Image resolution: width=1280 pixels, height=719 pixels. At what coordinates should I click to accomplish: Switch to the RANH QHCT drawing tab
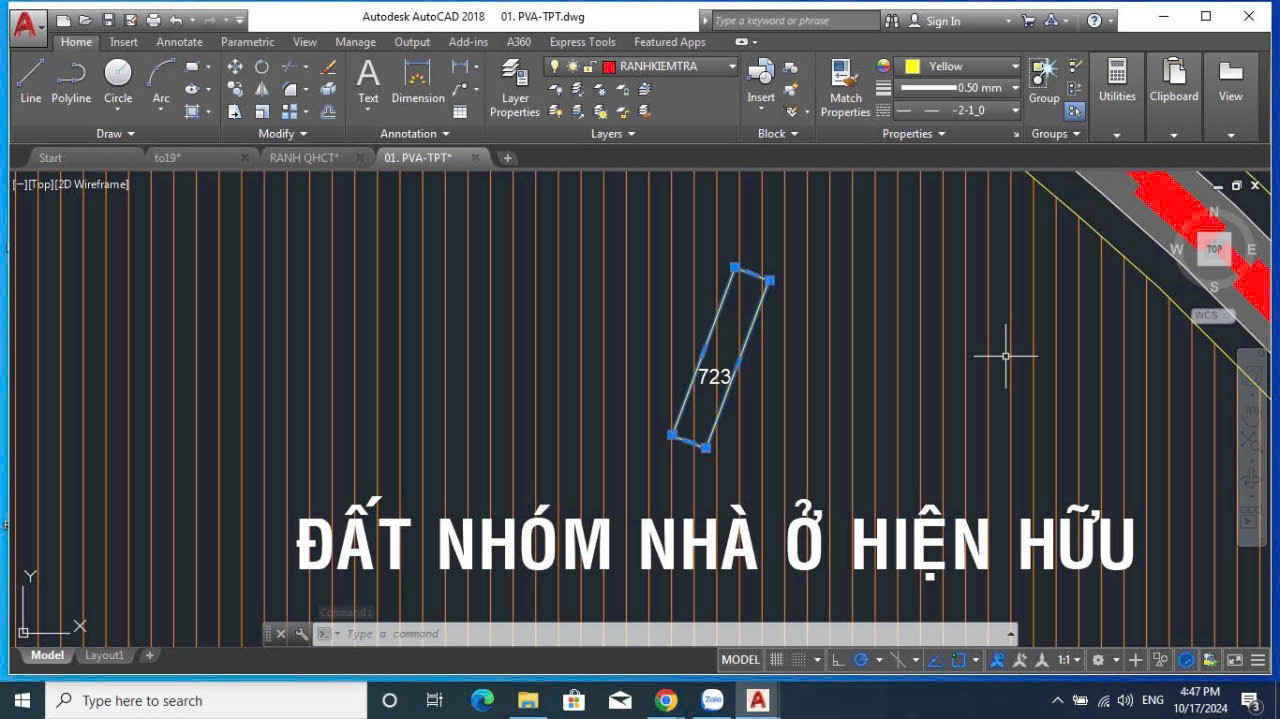tap(304, 158)
